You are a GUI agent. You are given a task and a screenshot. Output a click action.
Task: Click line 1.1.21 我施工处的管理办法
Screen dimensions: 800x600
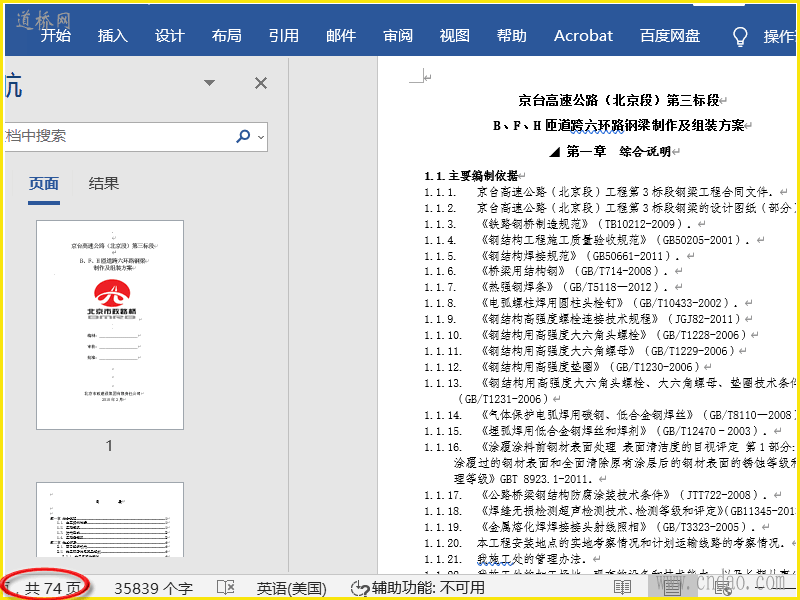[x=506, y=559]
